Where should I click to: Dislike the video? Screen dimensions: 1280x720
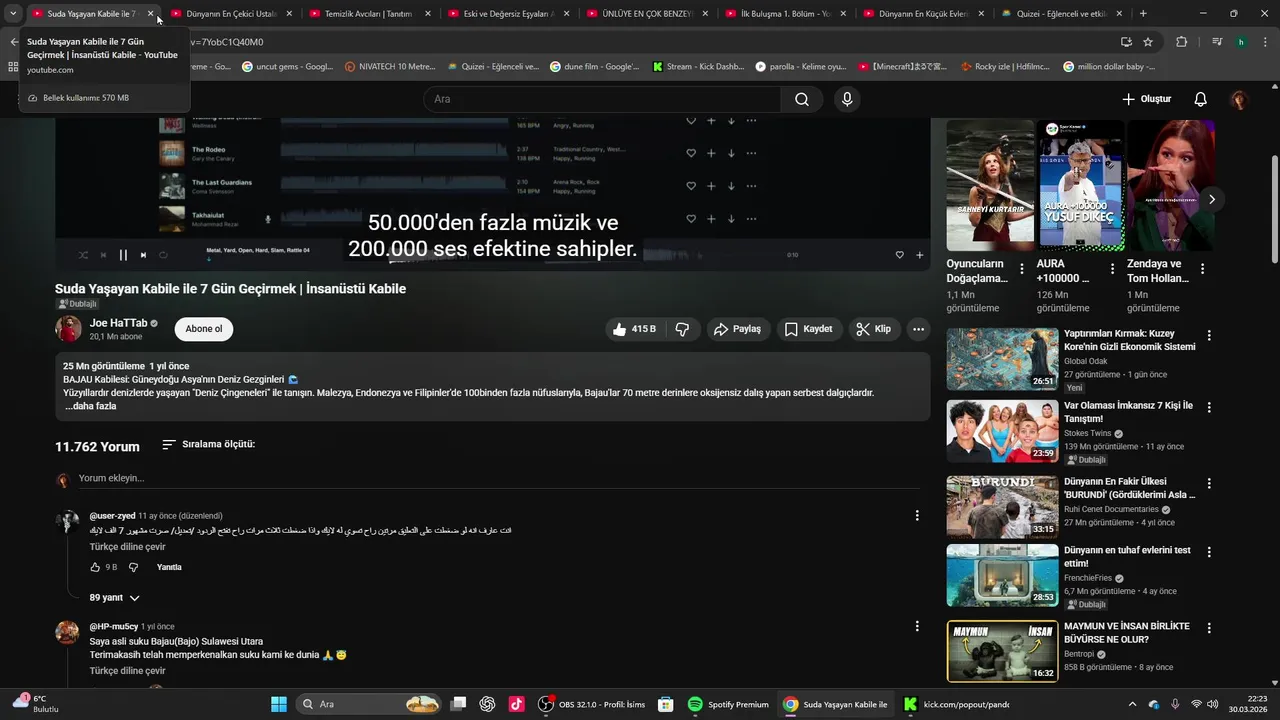682,329
